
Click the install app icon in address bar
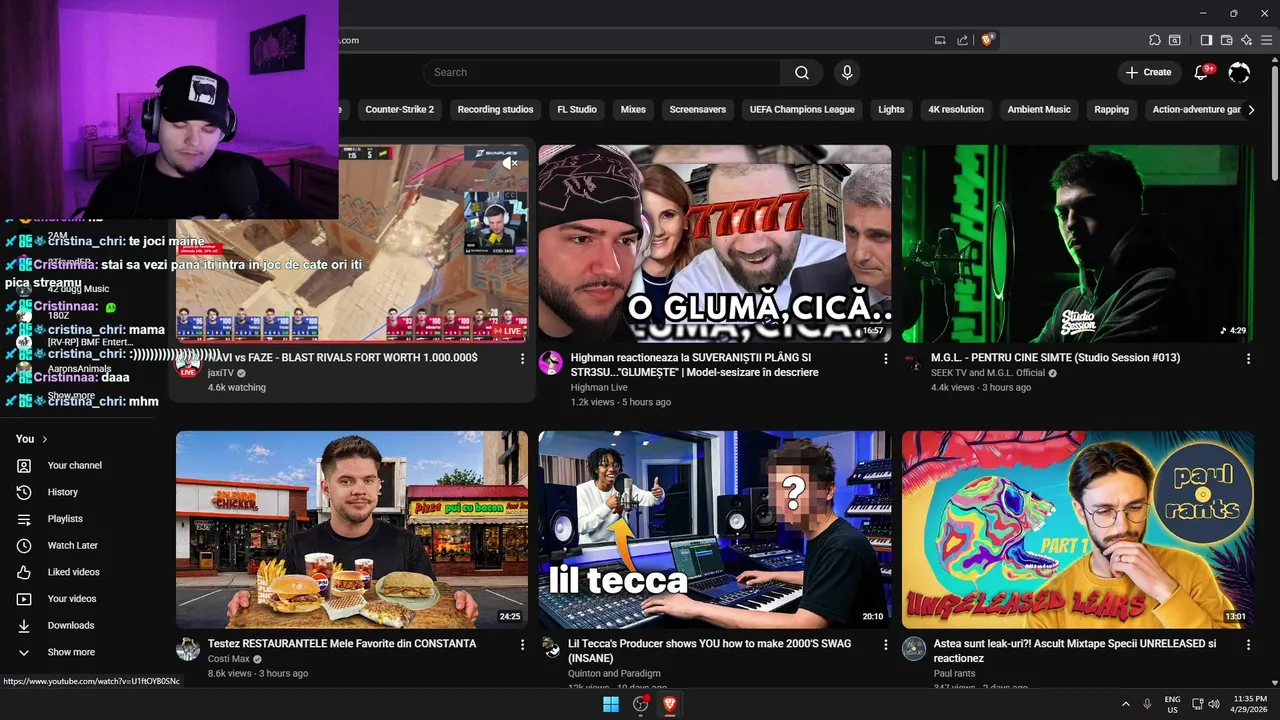tap(940, 40)
